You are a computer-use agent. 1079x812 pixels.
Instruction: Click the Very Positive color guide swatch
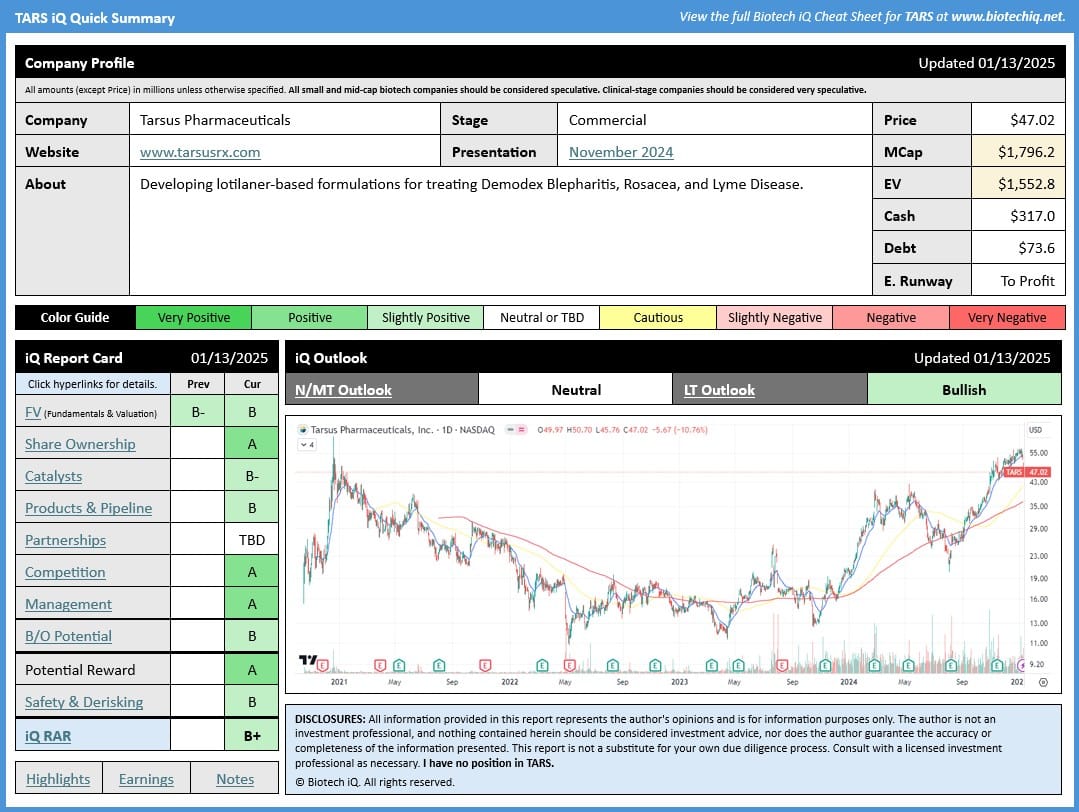coord(193,317)
